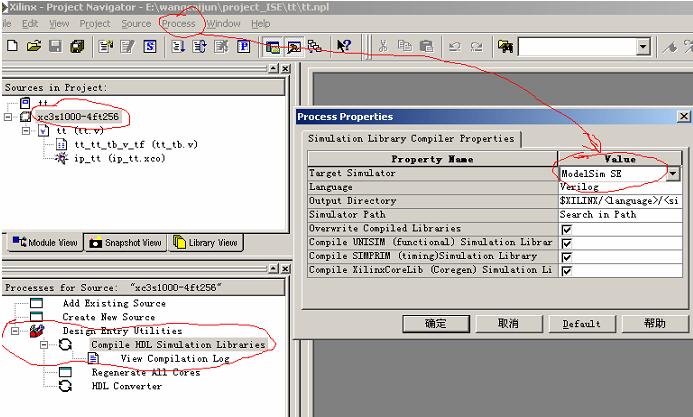Open the Help menu

pos(260,23)
